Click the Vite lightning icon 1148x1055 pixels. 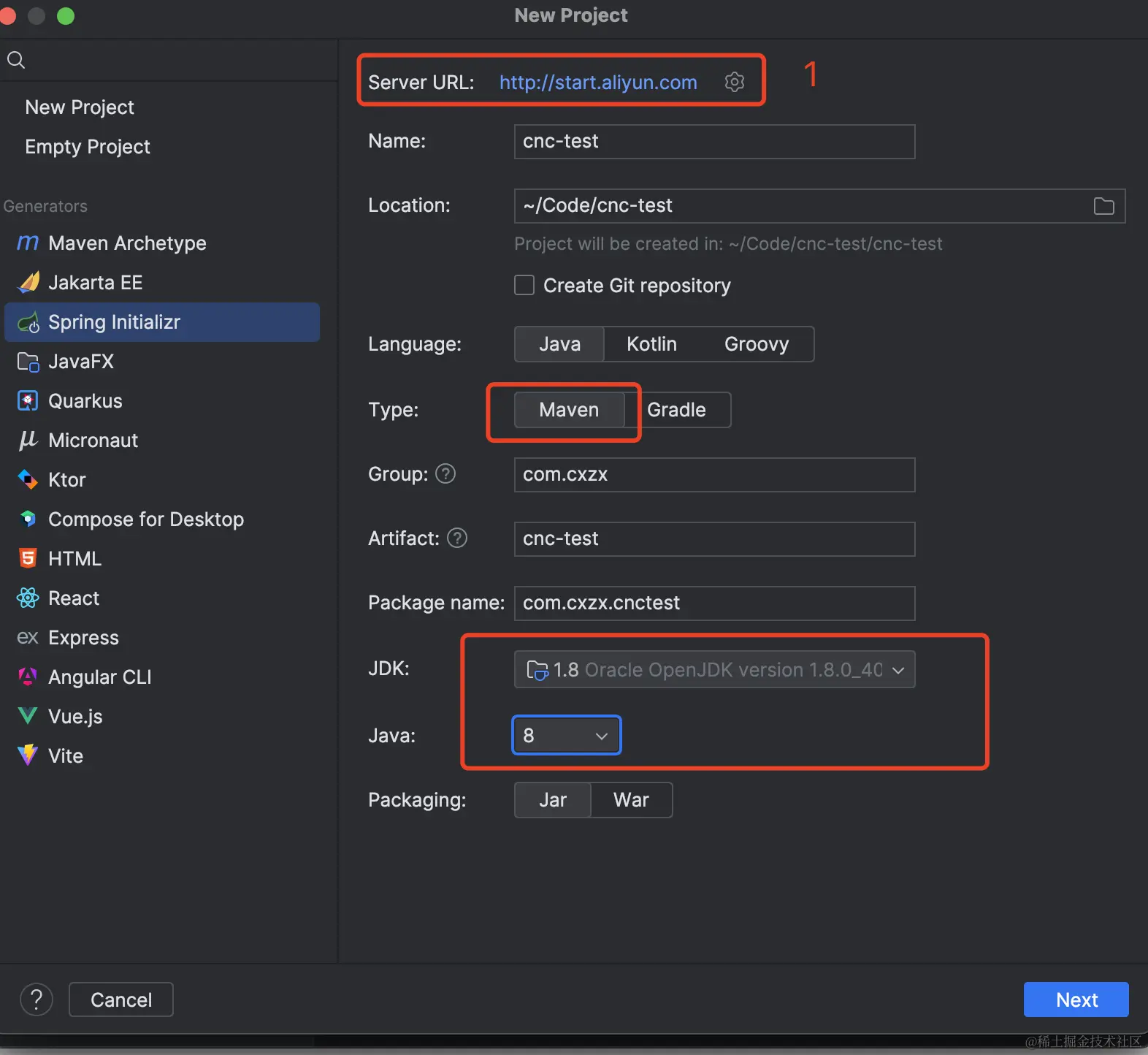28,755
